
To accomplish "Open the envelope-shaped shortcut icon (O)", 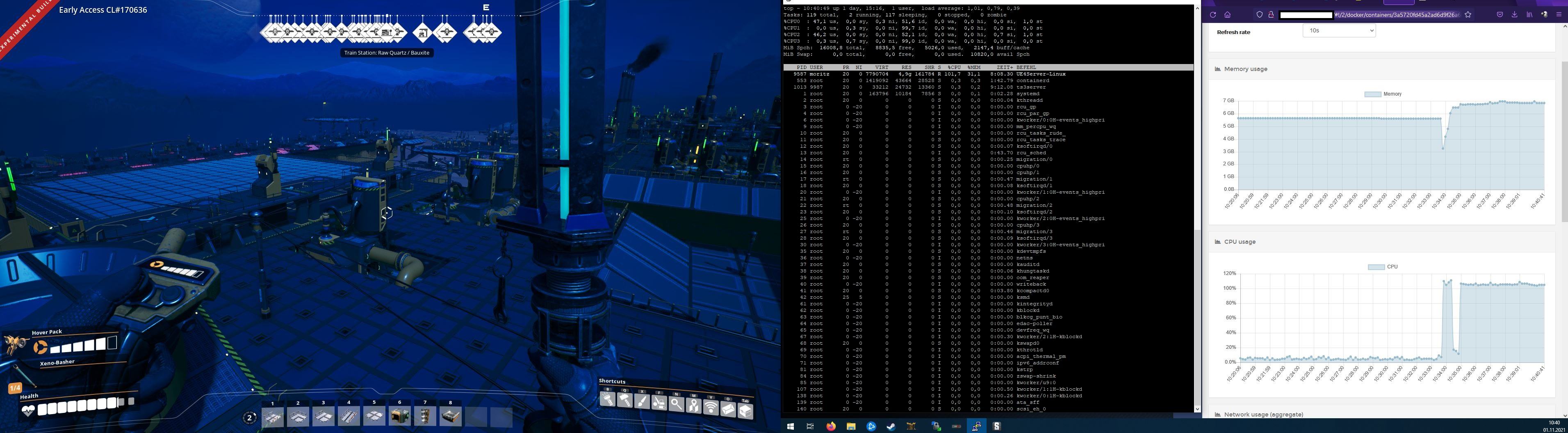I will [x=728, y=409].
